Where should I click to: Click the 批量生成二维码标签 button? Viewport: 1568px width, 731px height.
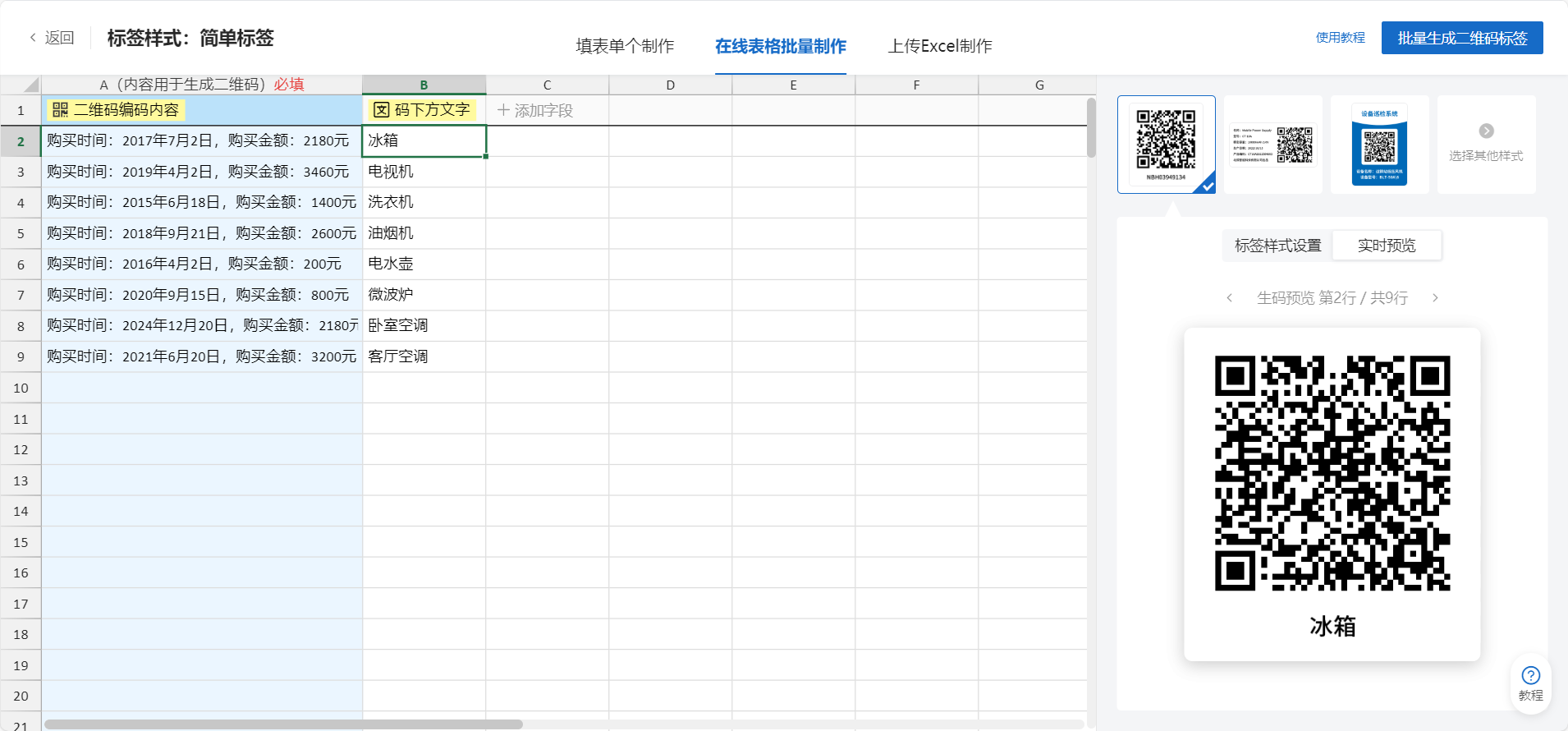coord(1462,38)
